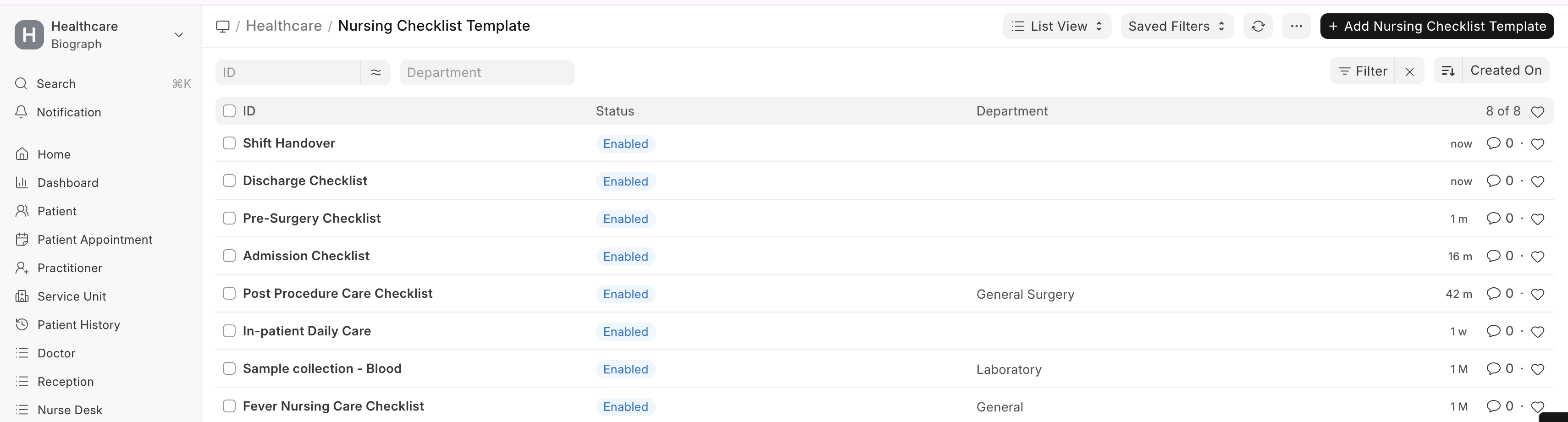Click the sort direction icon
Image resolution: width=1568 pixels, height=422 pixels.
pyautogui.click(x=1448, y=71)
